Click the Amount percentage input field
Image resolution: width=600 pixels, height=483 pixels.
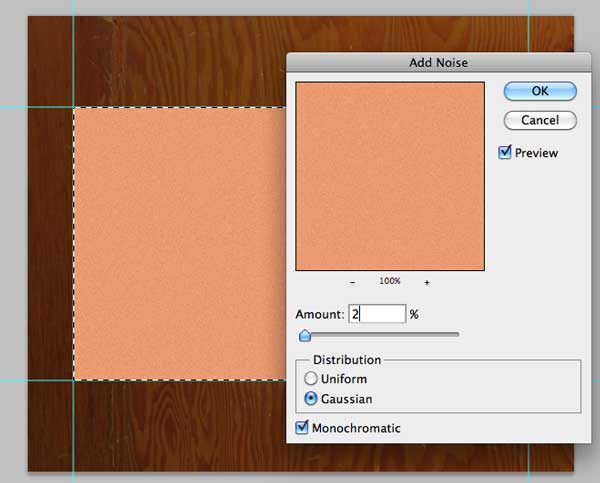tap(378, 314)
